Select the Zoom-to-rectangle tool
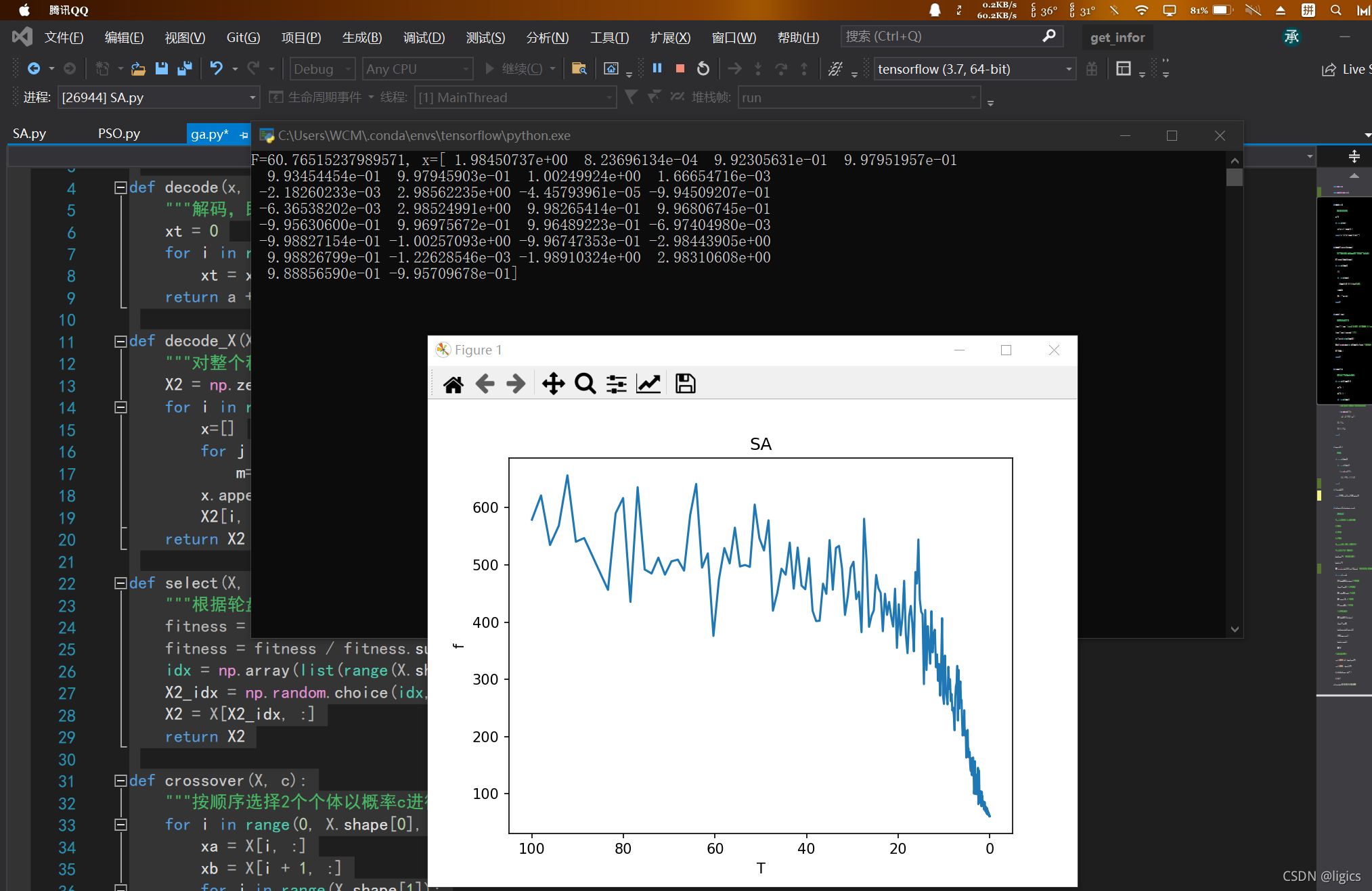Viewport: 1372px width, 891px height. click(x=584, y=383)
